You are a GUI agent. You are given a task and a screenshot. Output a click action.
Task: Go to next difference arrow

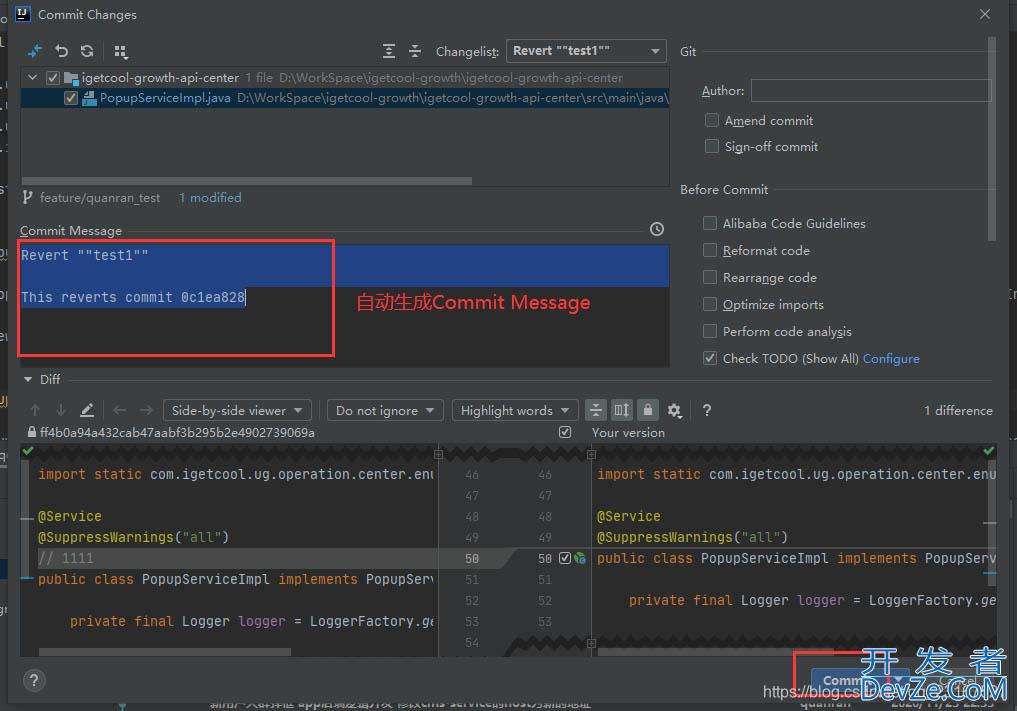(x=61, y=410)
